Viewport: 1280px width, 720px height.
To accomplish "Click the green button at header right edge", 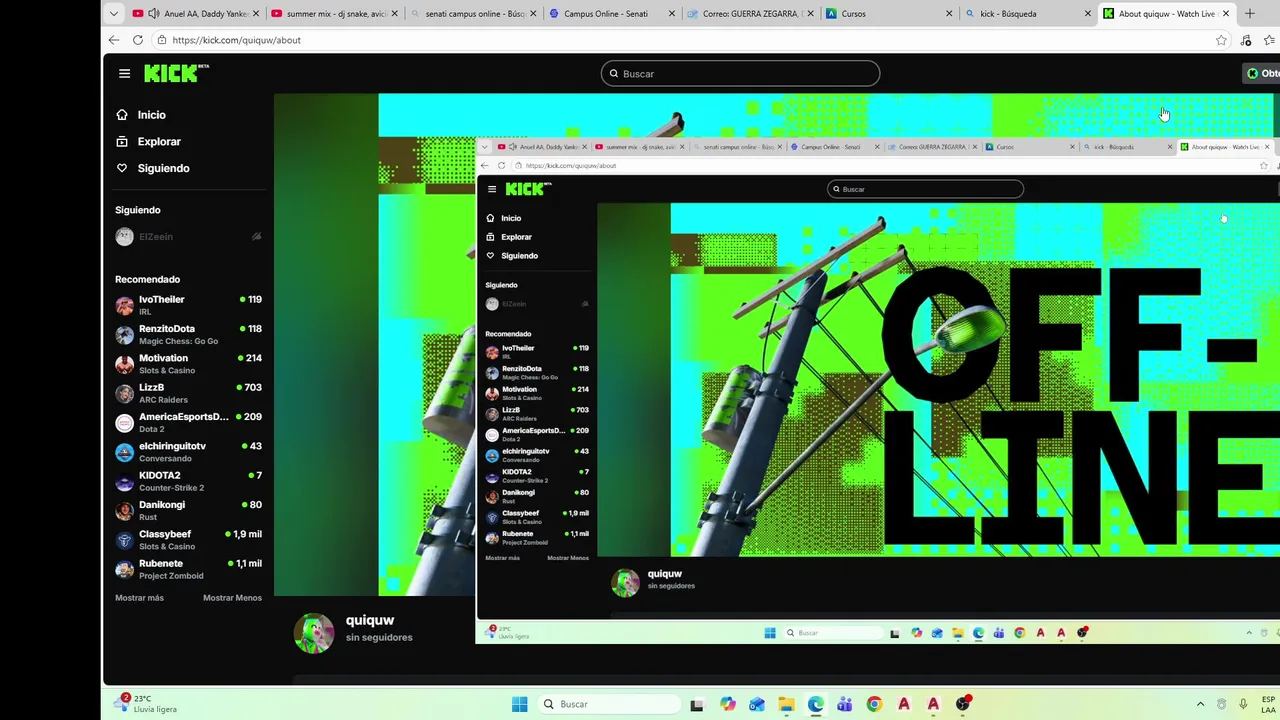I will pyautogui.click(x=1262, y=73).
